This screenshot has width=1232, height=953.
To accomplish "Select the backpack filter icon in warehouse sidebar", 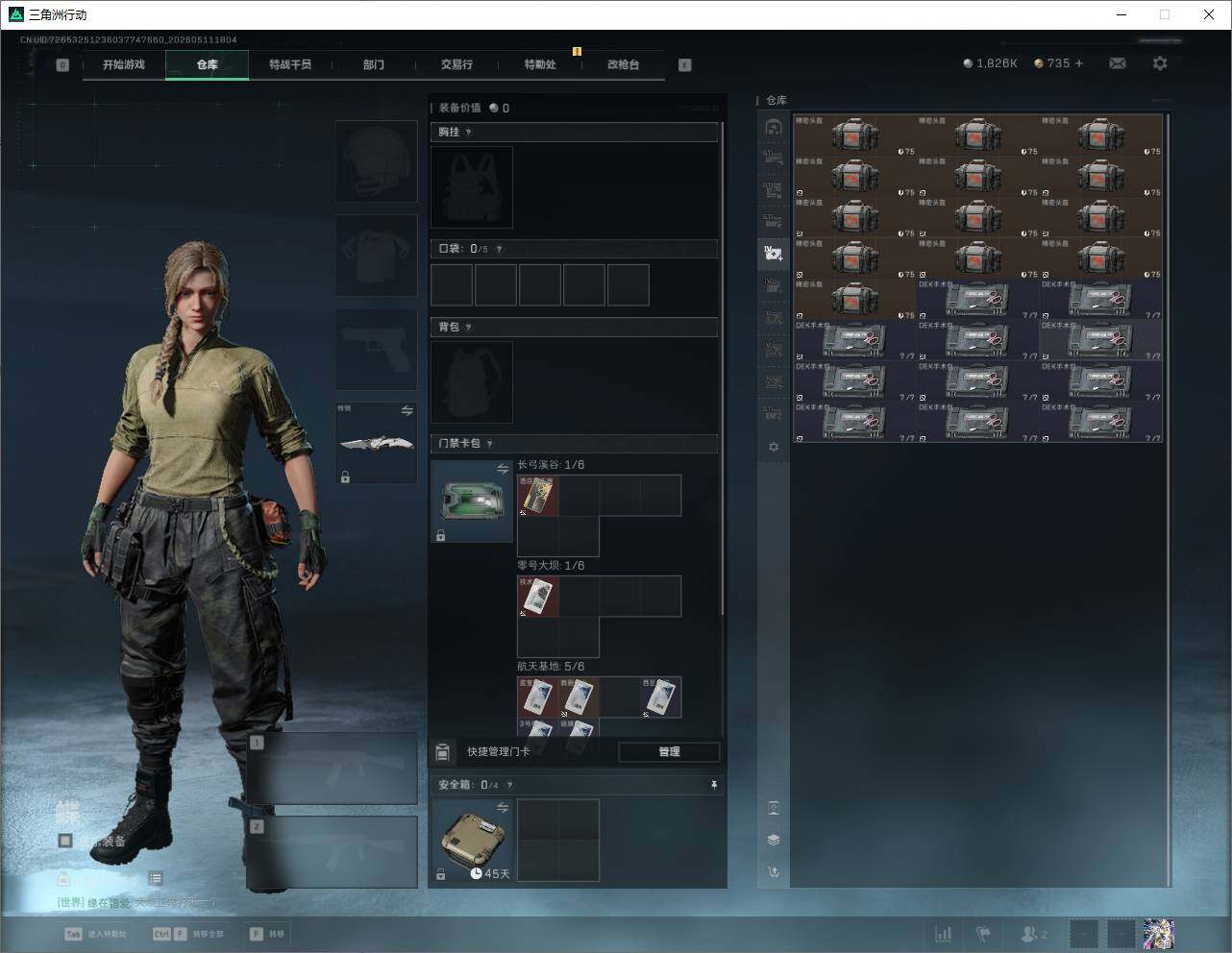I will (x=774, y=127).
